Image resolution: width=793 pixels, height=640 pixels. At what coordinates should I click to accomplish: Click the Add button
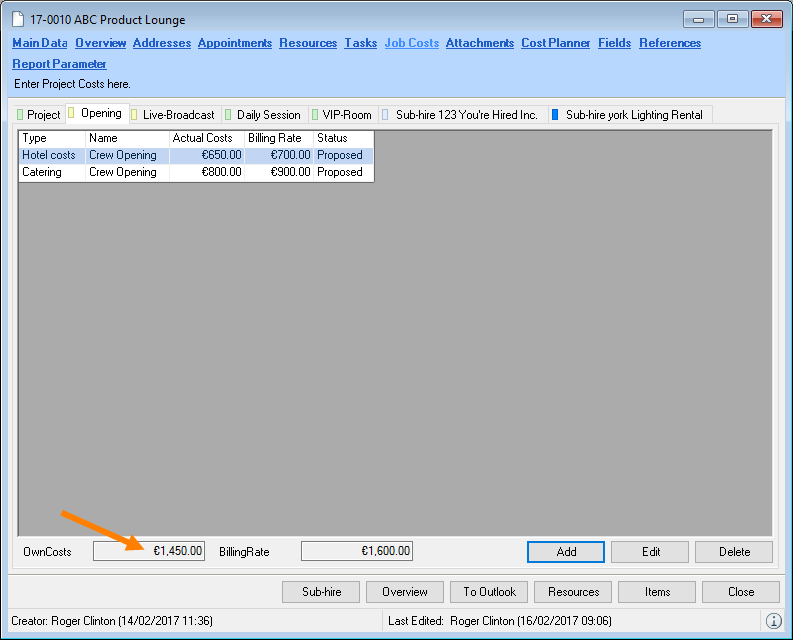pyautogui.click(x=566, y=552)
